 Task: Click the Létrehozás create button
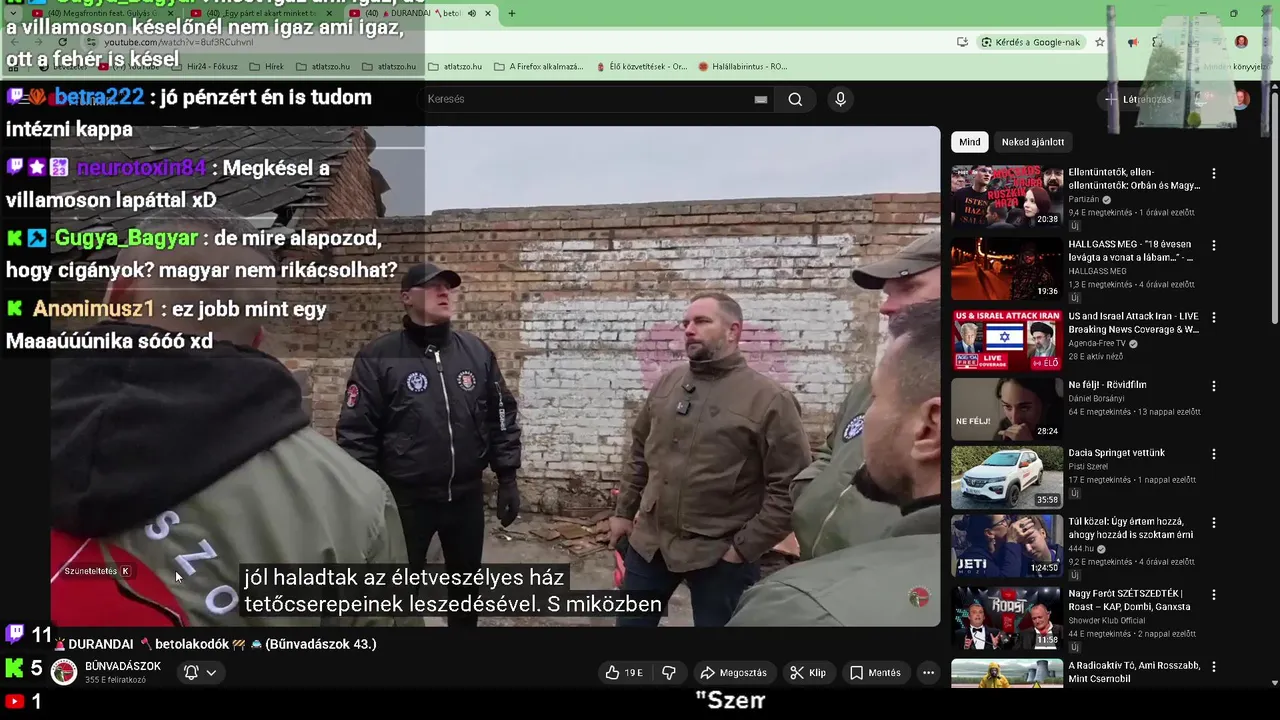[x=1137, y=99]
